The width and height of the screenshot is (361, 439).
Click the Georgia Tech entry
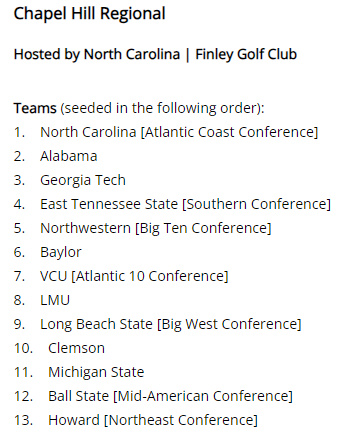coord(83,180)
